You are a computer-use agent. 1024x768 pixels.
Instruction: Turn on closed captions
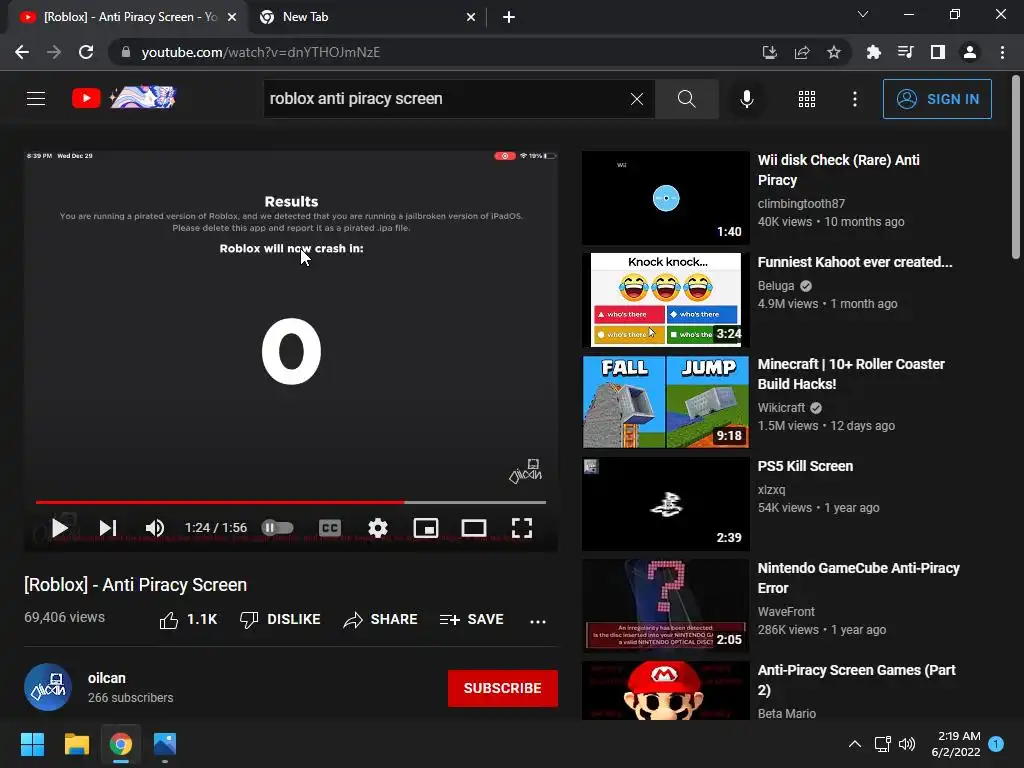click(330, 528)
